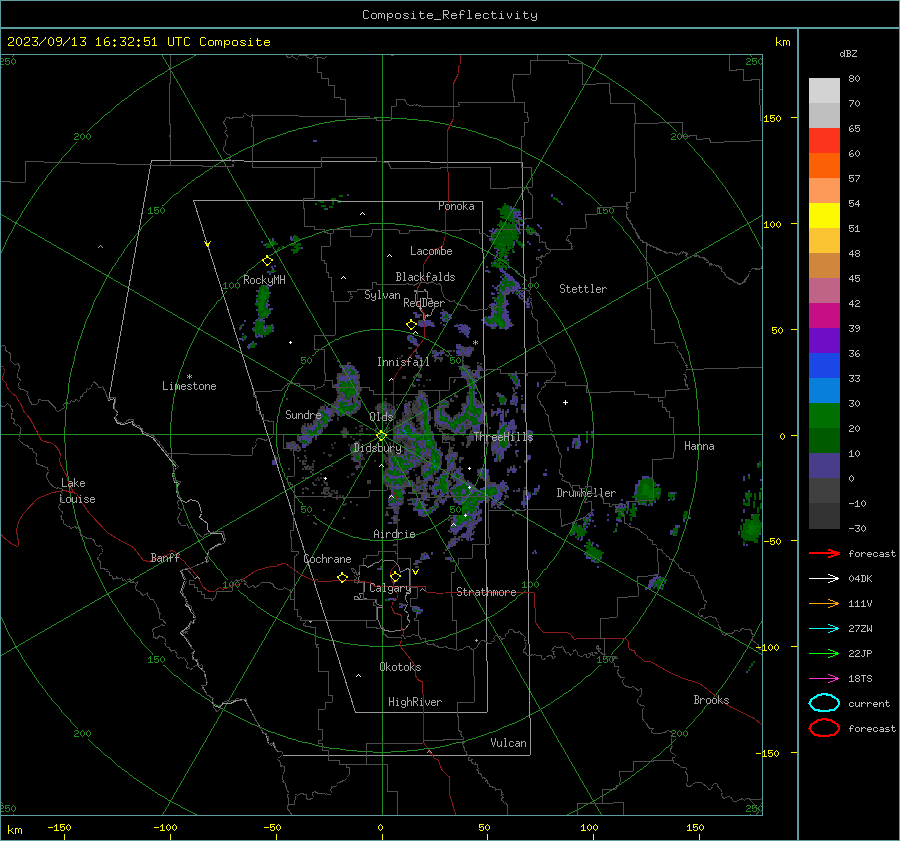Viewport: 900px width, 841px height.
Task: Click the cyan 27ZW arrow icon
Action: coord(824,629)
